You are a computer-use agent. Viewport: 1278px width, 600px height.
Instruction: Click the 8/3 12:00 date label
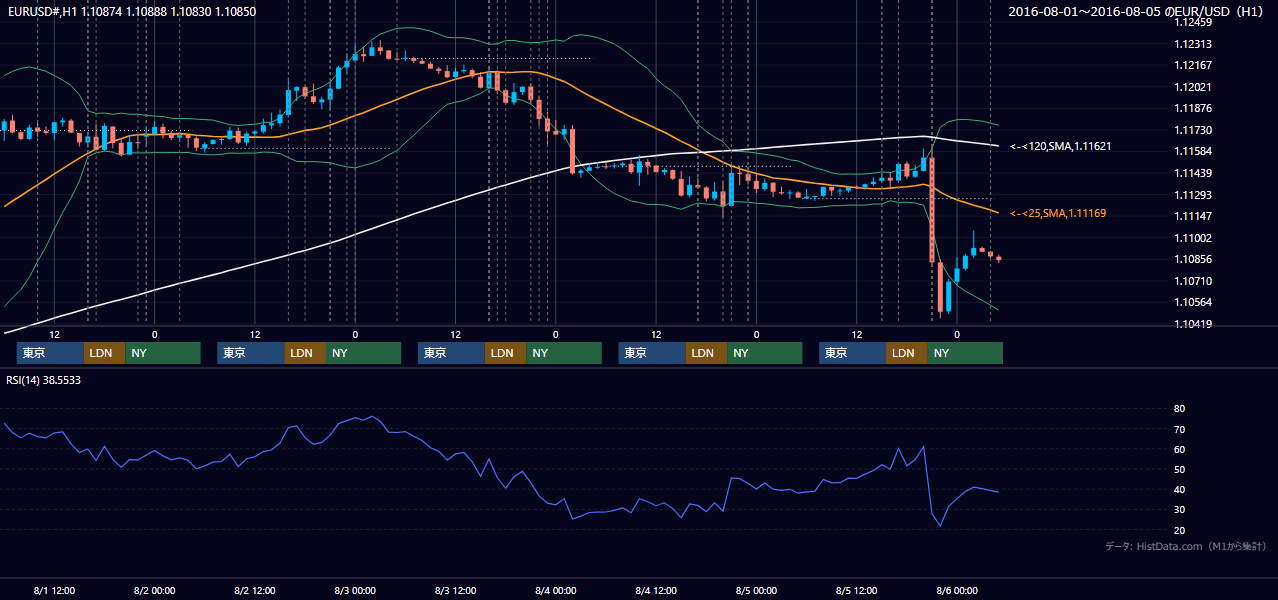coord(455,590)
